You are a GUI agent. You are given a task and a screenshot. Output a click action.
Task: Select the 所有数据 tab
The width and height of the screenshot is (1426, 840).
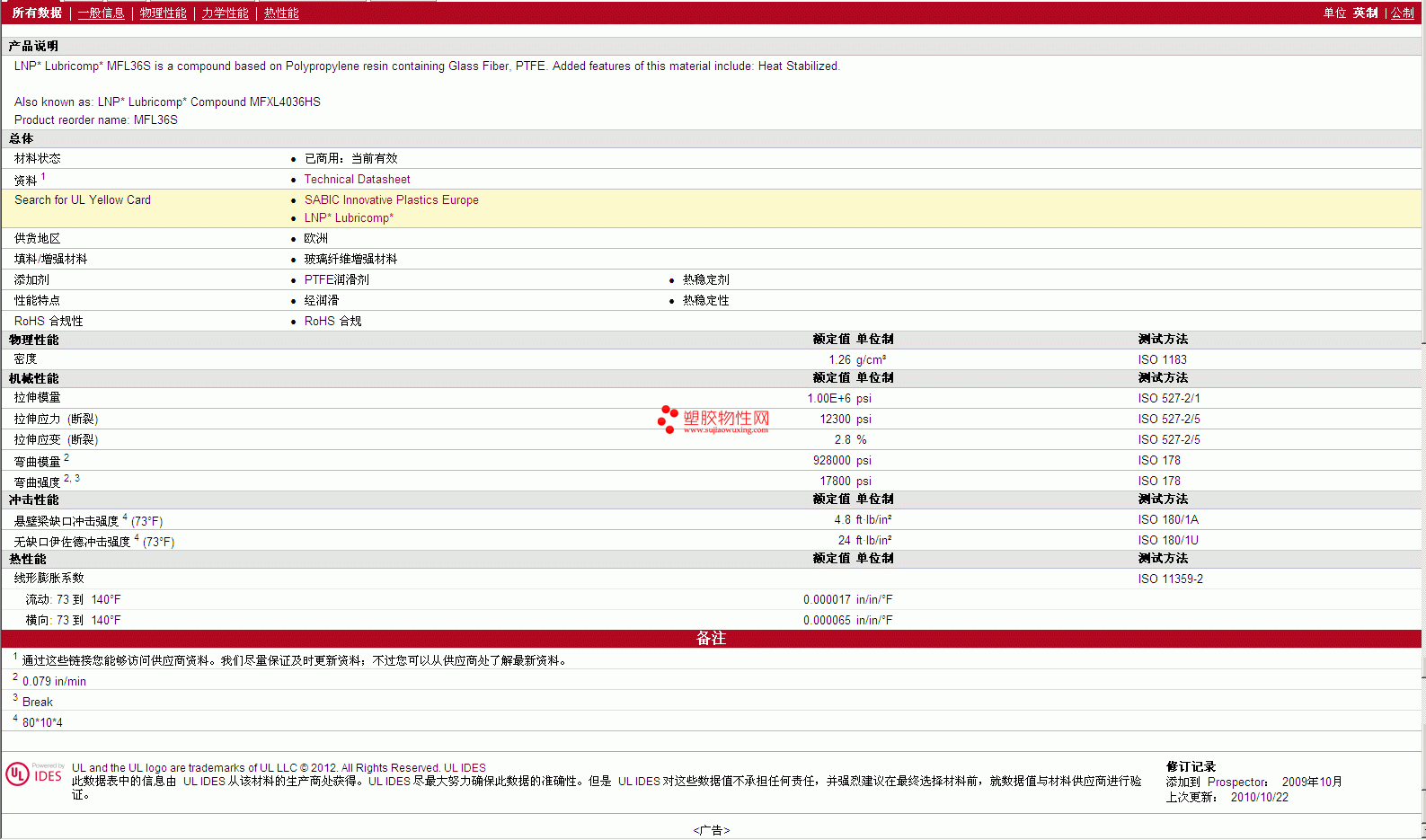(x=37, y=13)
